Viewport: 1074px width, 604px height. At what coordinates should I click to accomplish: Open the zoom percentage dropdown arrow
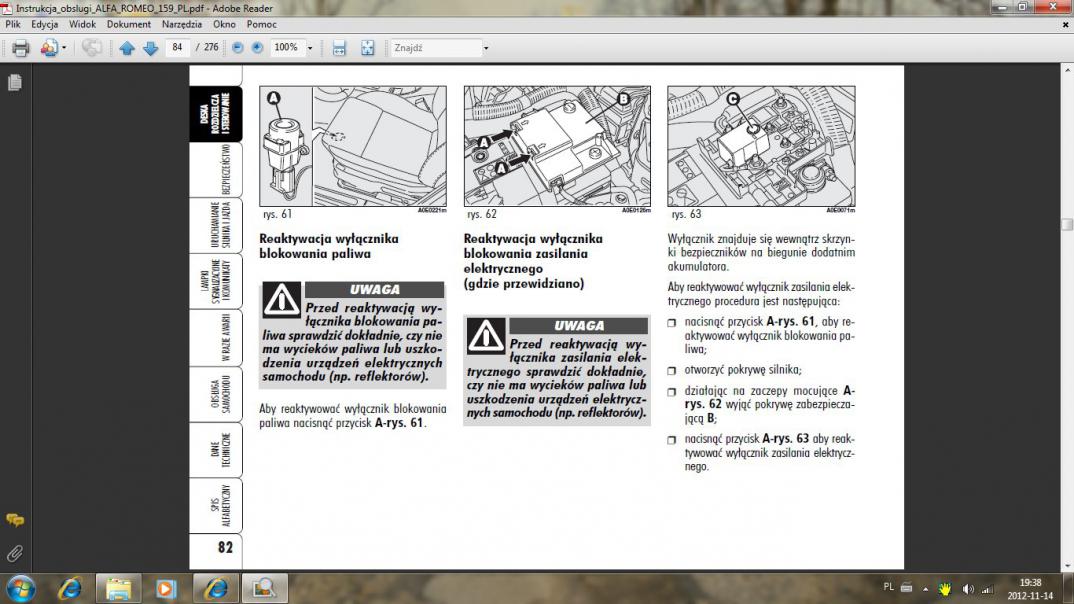pyautogui.click(x=310, y=48)
